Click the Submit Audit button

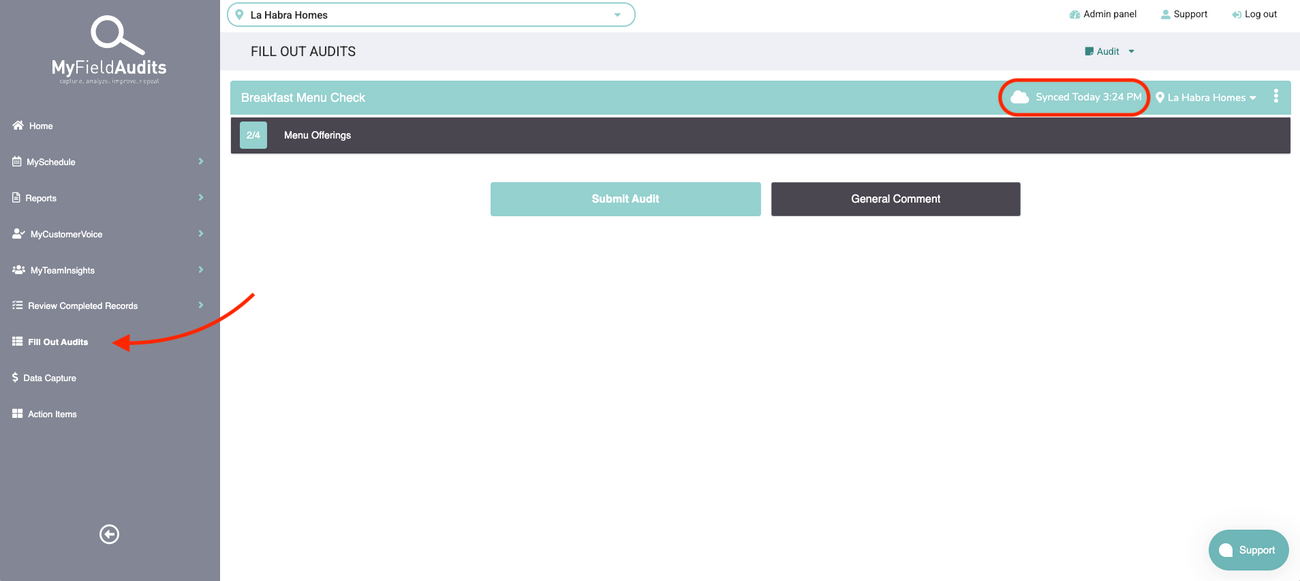[625, 199]
